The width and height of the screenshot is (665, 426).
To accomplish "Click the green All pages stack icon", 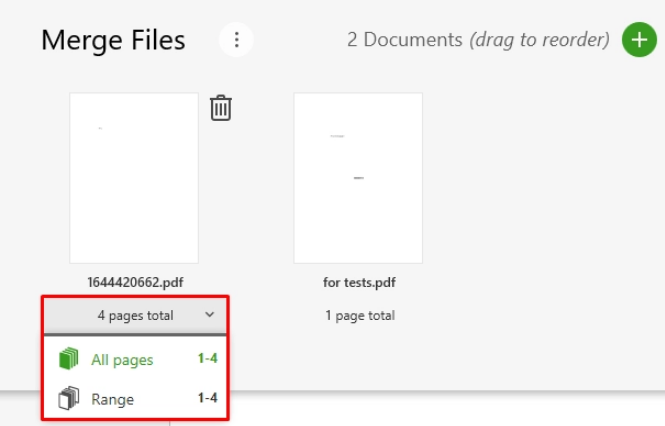I will (x=68, y=359).
